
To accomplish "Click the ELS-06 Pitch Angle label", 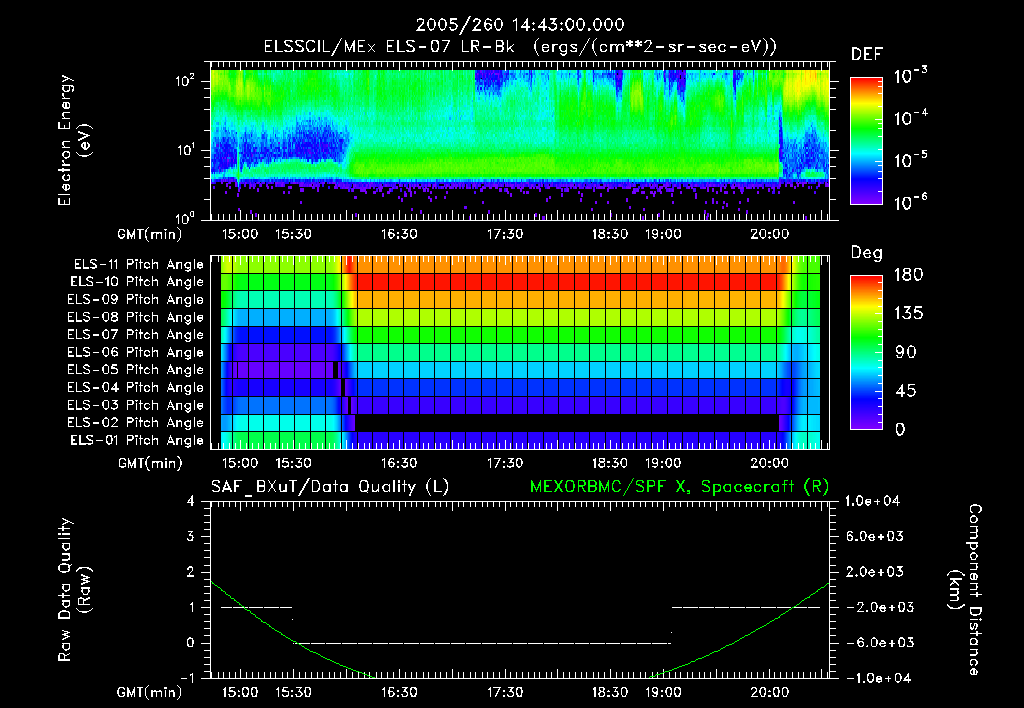I will (x=137, y=353).
